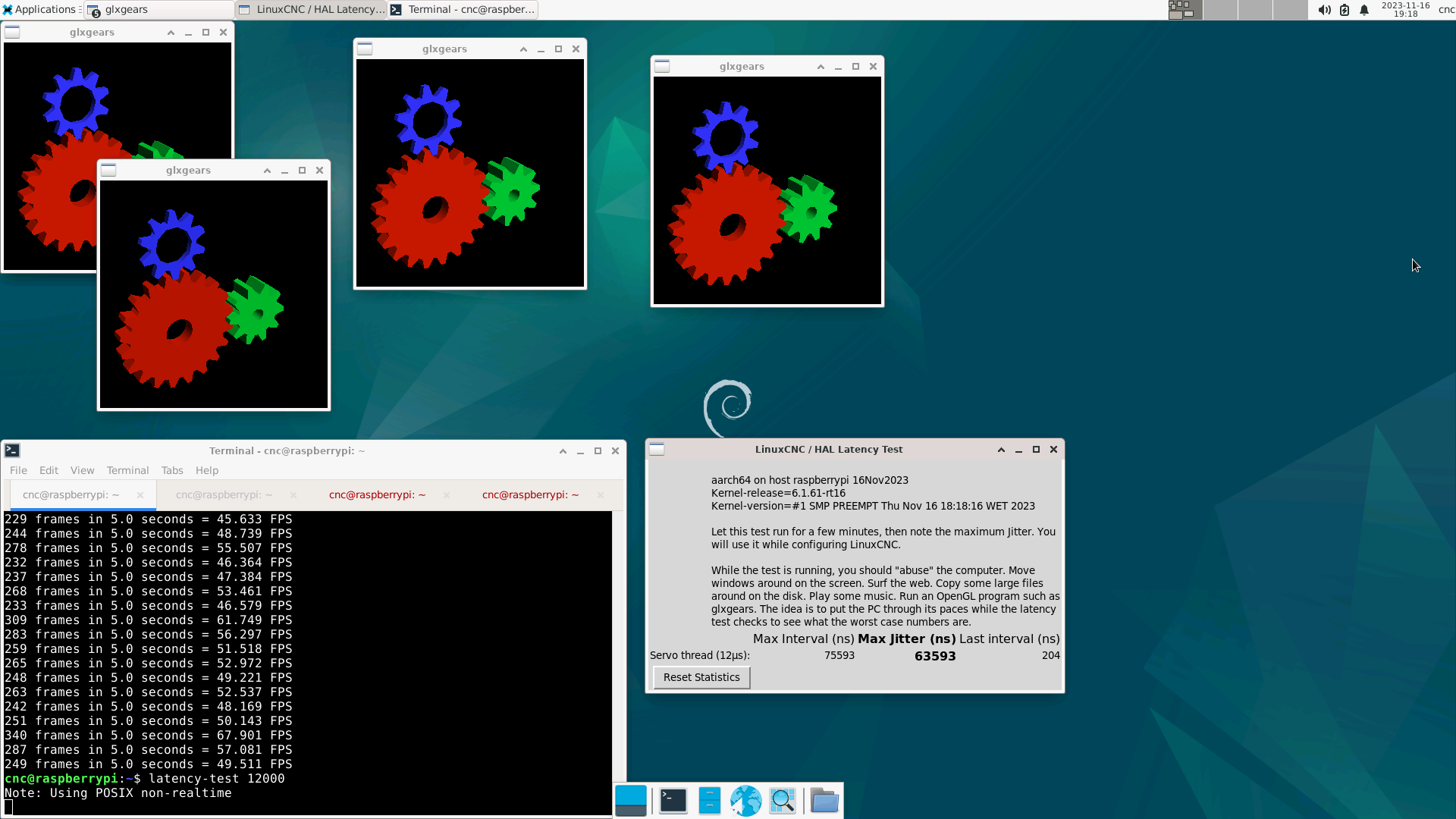Screen dimensions: 1456x819
Task: Shade the LinuxCNC / HAL Latency Test window
Action: pos(1001,450)
